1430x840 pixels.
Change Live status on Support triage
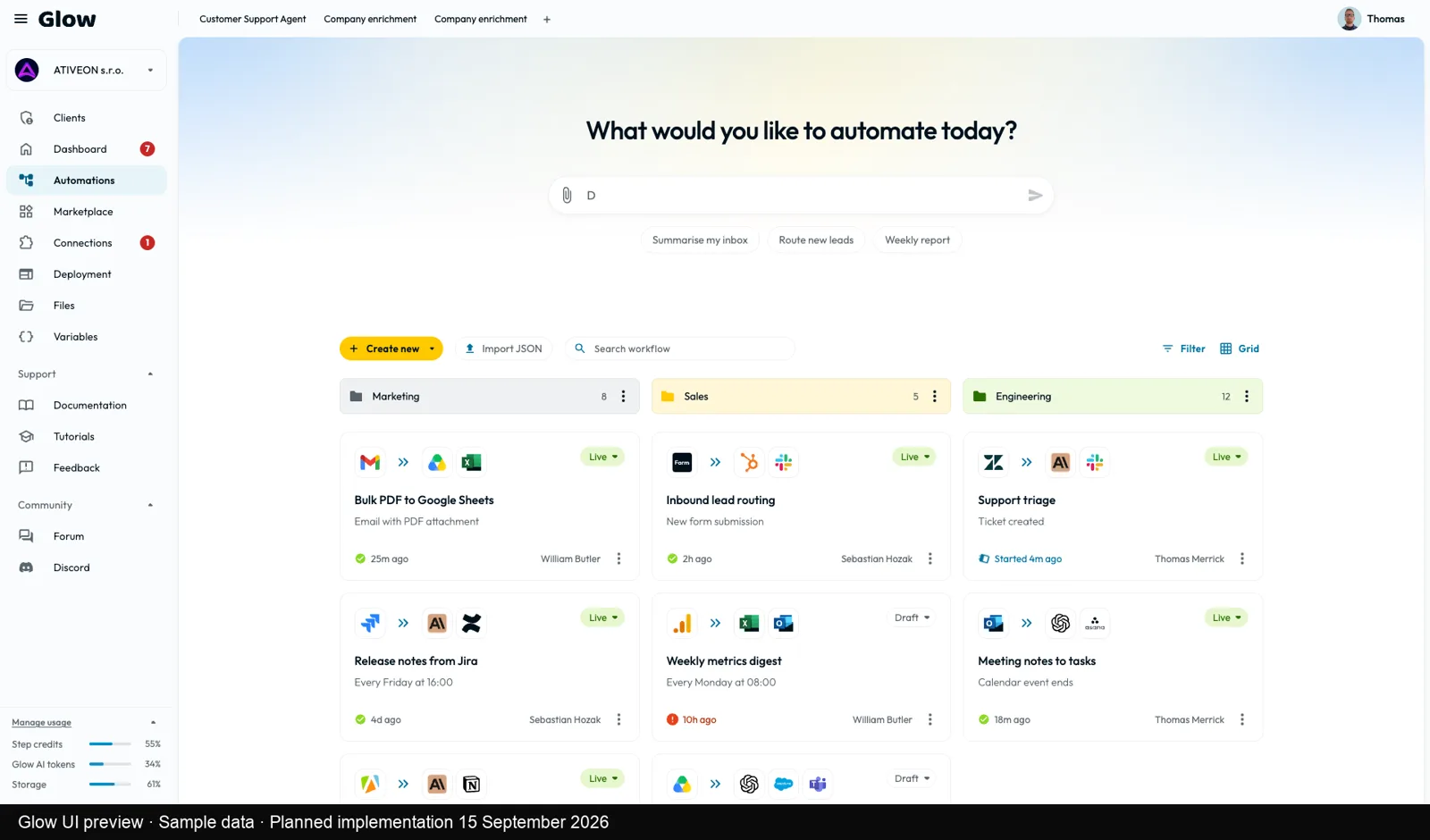click(x=1226, y=457)
